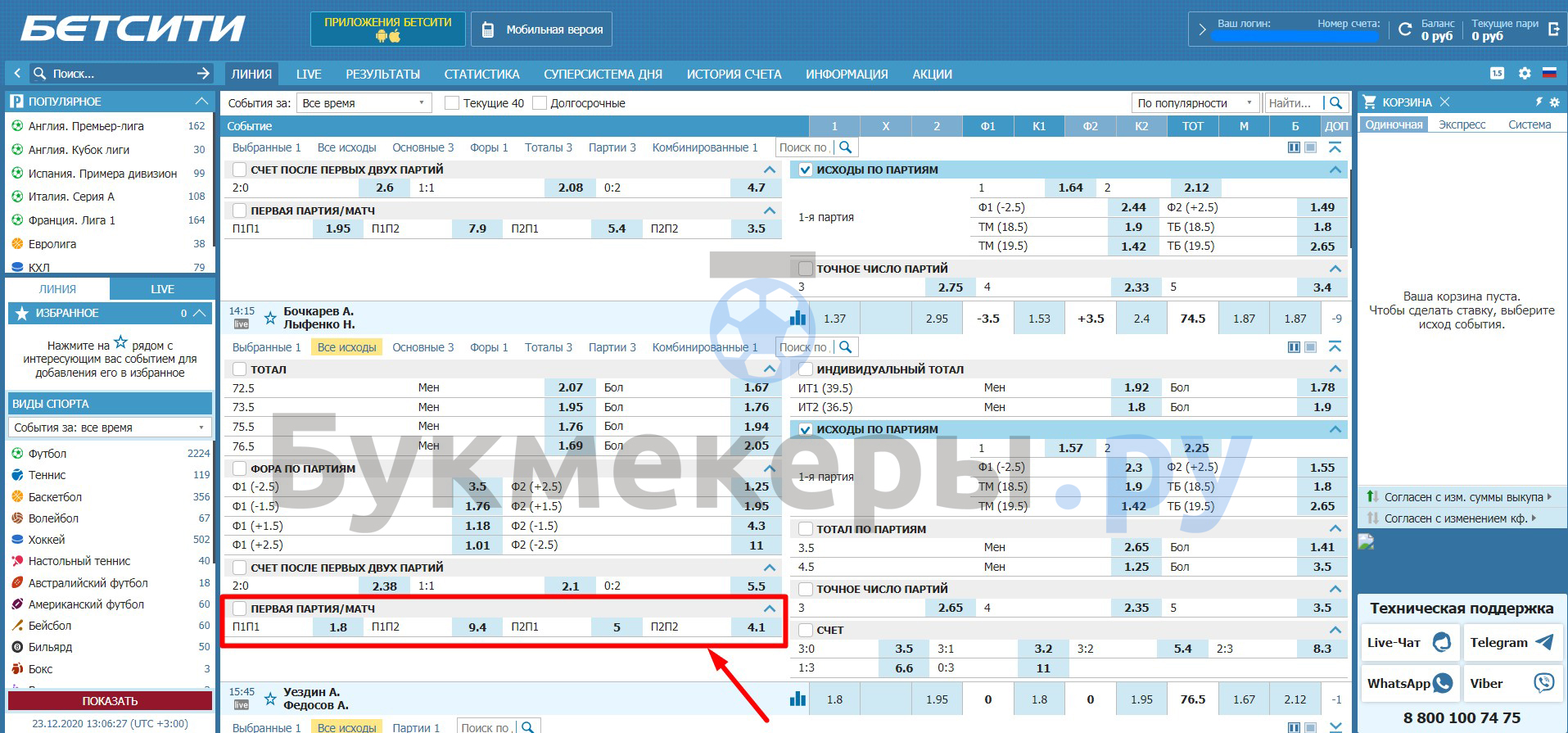Image resolution: width=1568 pixels, height=733 pixels.
Task: Click the Russian flag language icon
Action: pyautogui.click(x=1549, y=74)
